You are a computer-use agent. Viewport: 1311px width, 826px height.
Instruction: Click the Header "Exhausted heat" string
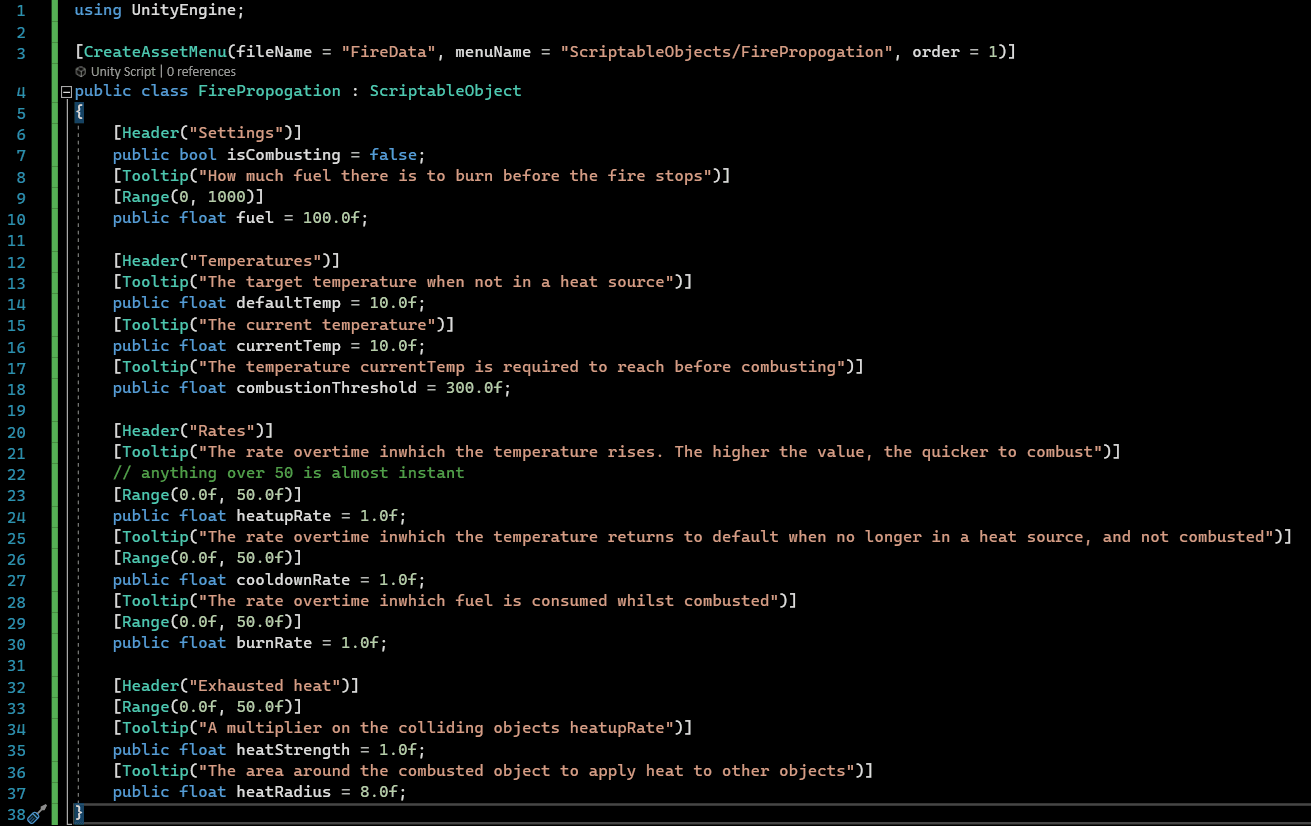tap(265, 686)
